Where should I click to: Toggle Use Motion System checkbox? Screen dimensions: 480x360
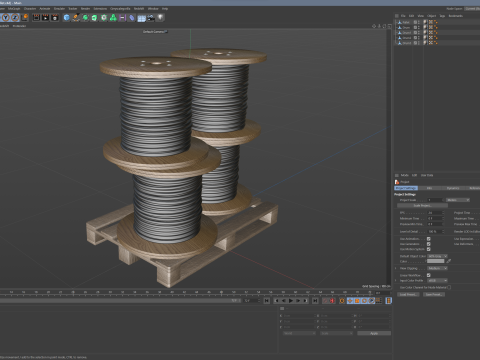429,249
